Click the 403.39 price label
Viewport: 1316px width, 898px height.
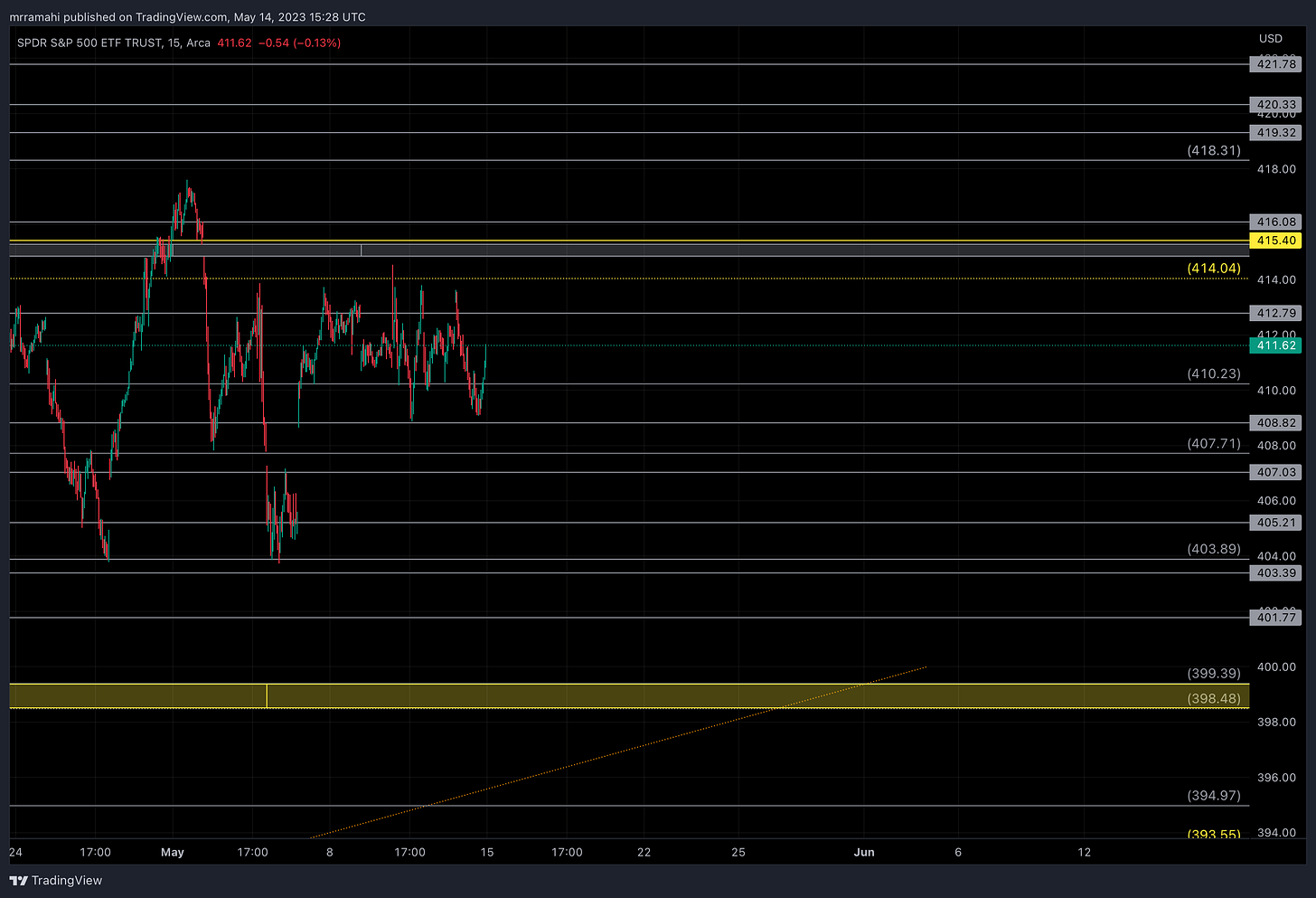coord(1276,572)
